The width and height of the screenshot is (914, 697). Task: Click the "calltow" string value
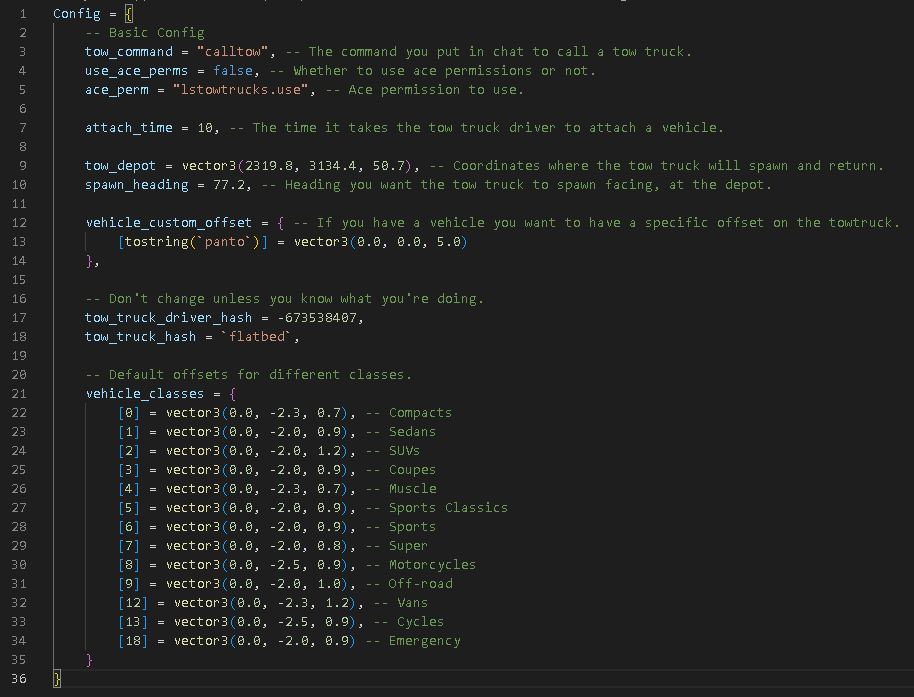click(x=233, y=51)
